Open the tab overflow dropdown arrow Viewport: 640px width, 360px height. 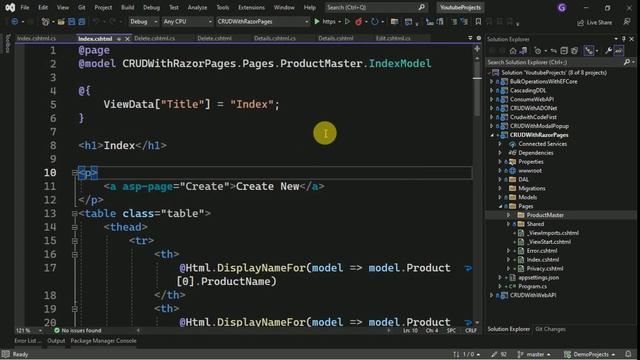(470, 38)
